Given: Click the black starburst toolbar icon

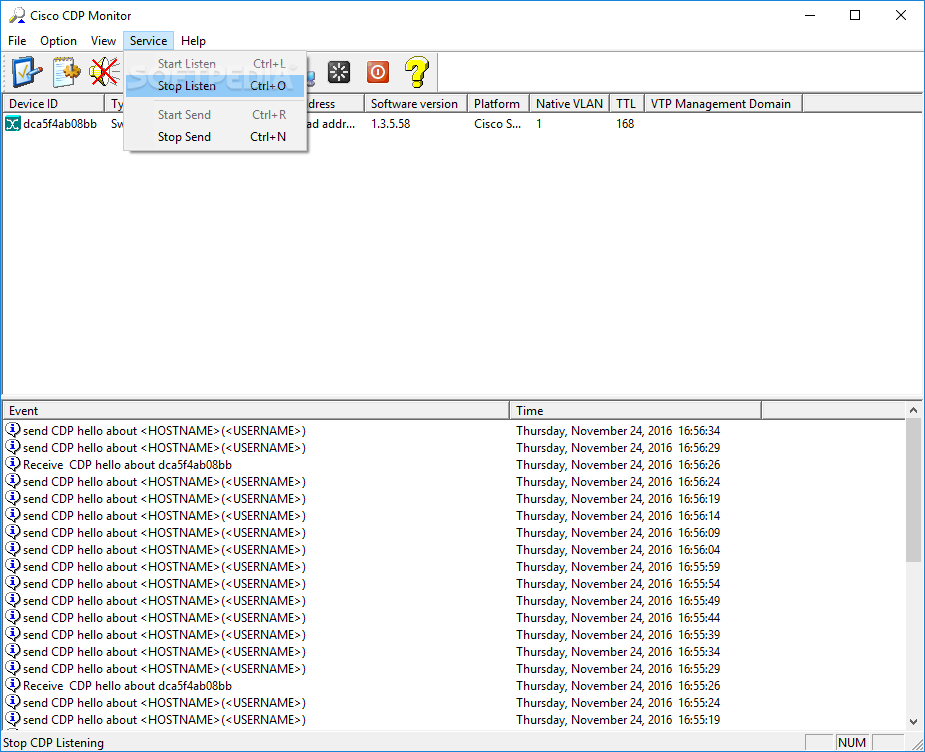Looking at the screenshot, I should (339, 72).
